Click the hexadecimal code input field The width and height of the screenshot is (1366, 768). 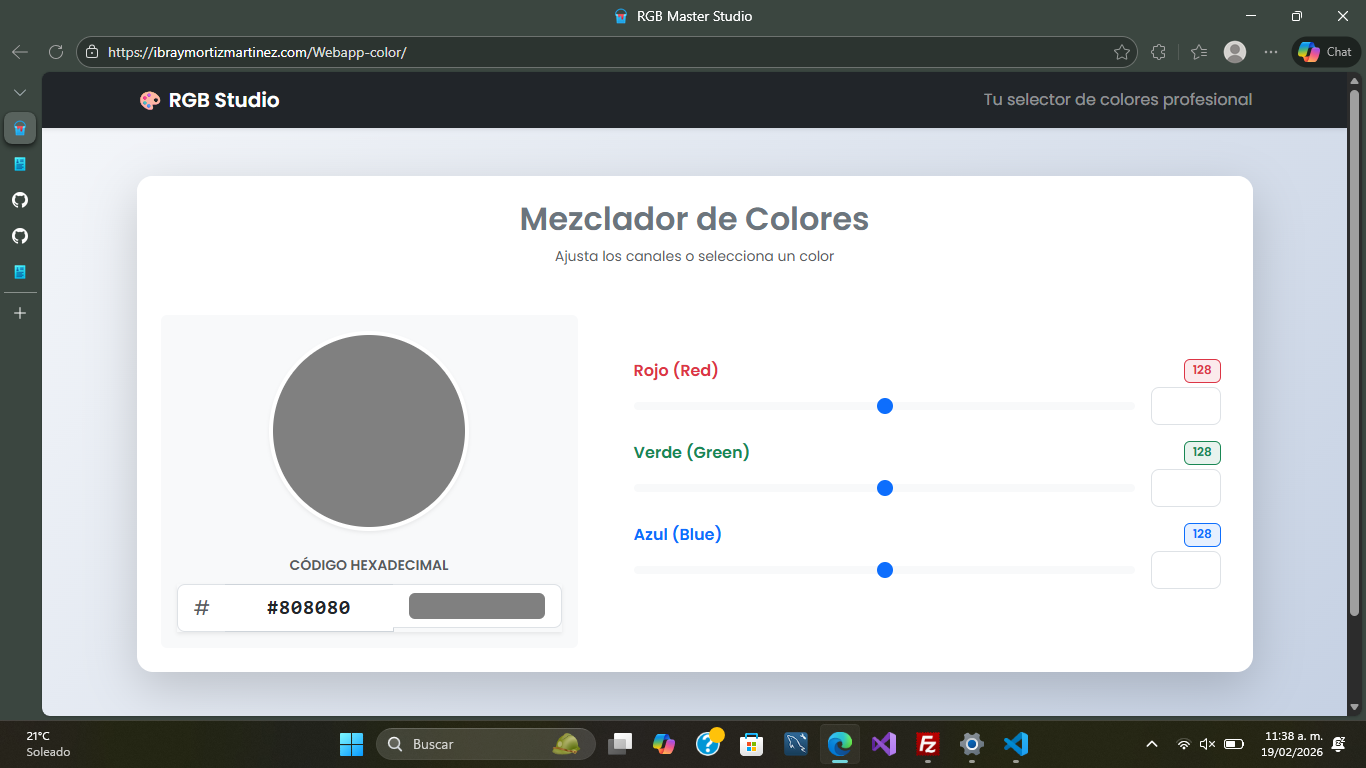point(310,606)
